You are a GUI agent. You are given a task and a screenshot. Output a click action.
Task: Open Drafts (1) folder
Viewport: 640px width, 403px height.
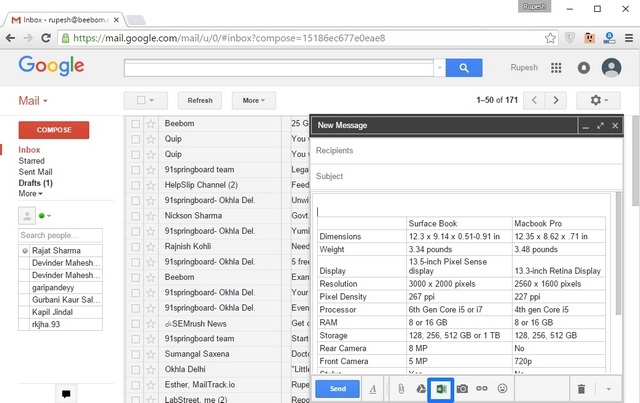coord(36,183)
